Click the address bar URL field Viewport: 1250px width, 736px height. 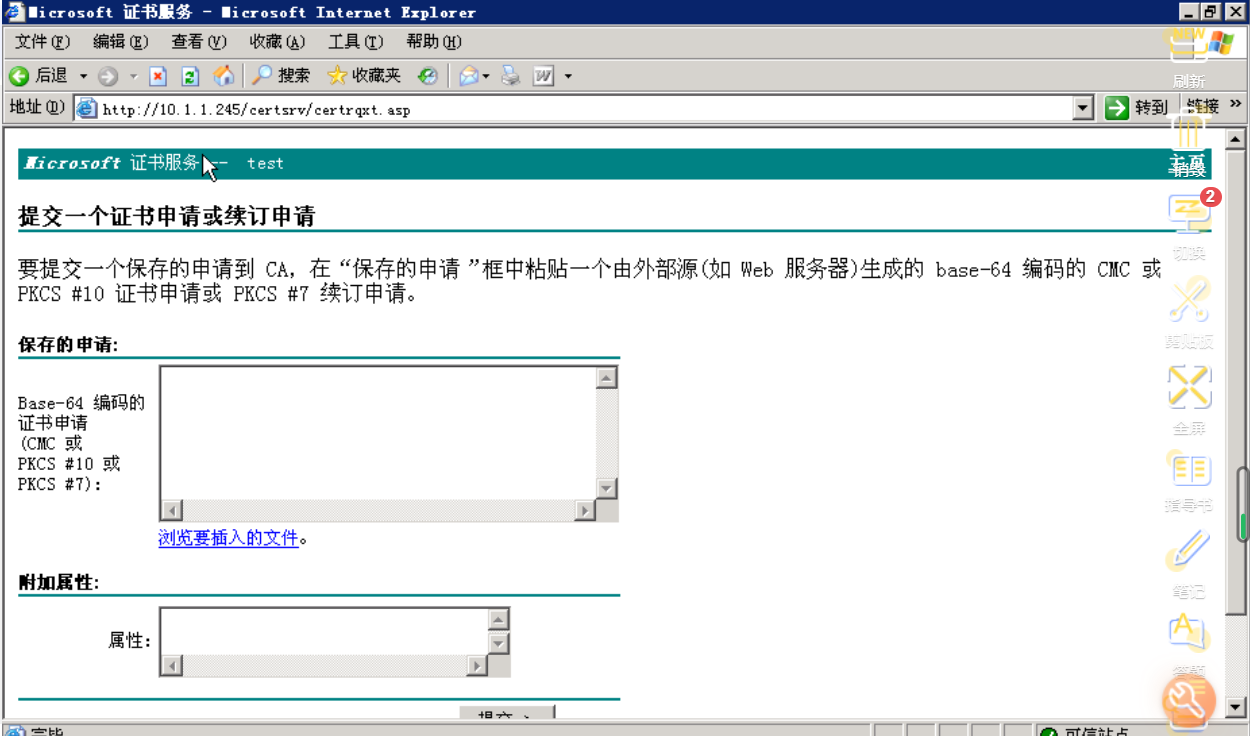click(585, 109)
